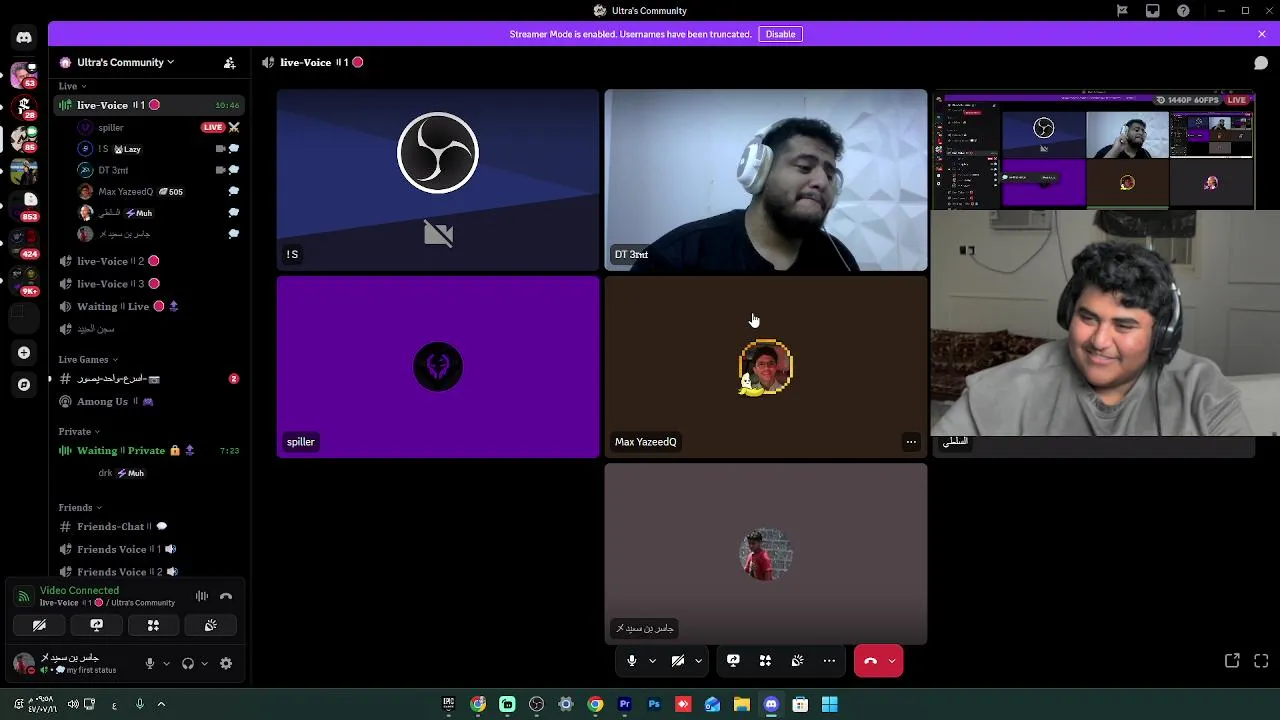This screenshot has width=1280, height=720.
Task: Join live-Voice 2 voice channel
Action: point(149,261)
